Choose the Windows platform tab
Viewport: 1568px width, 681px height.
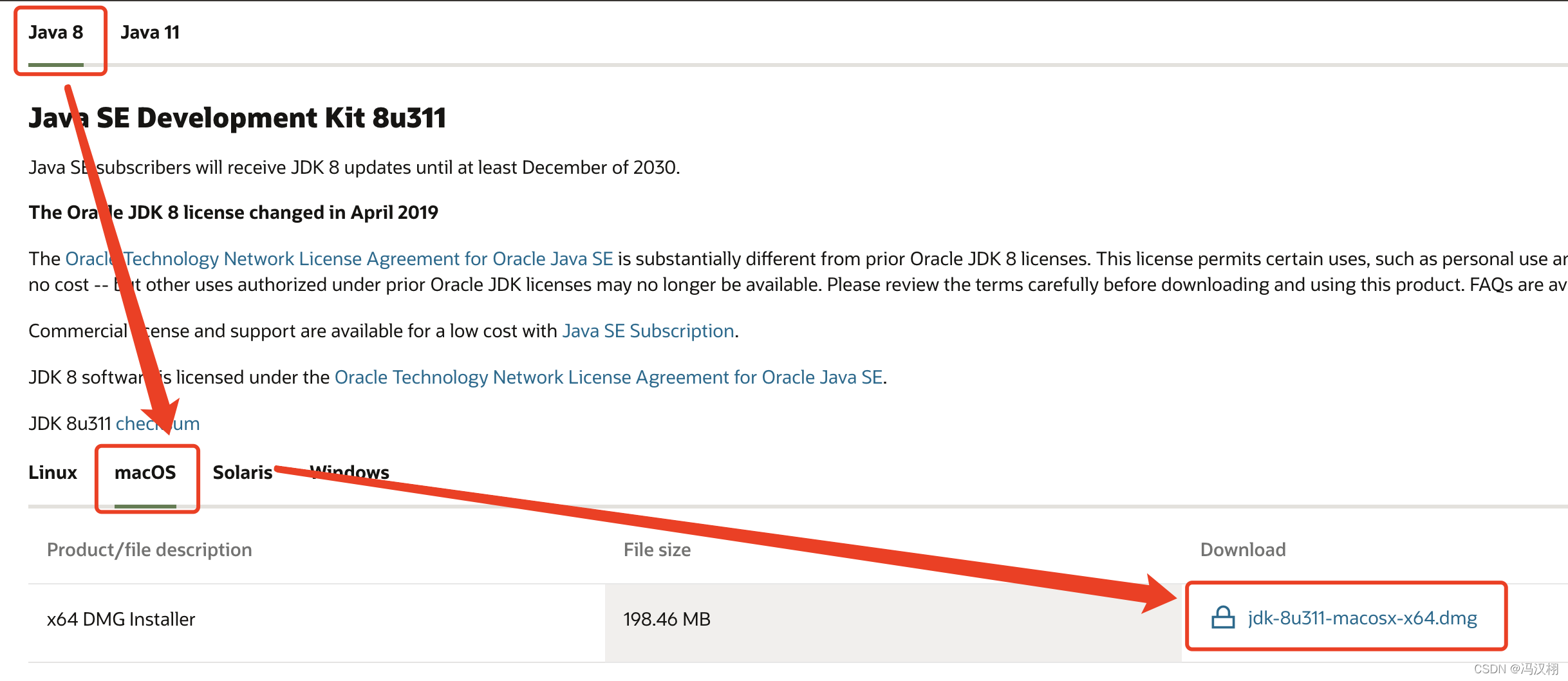(x=350, y=472)
